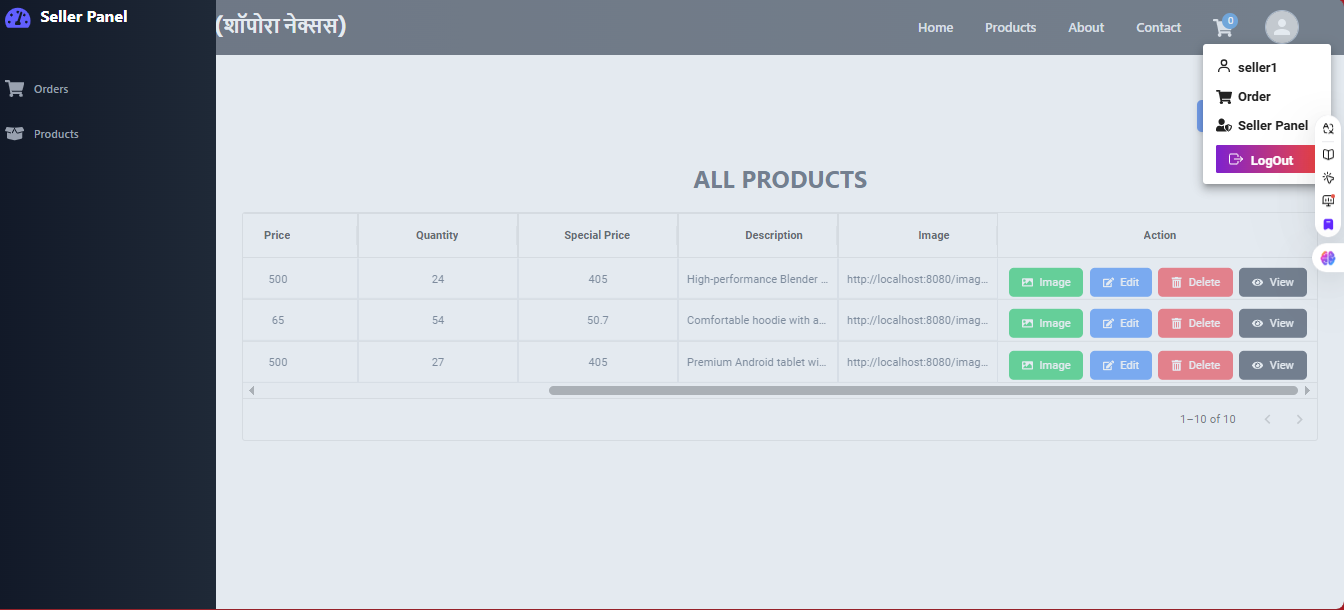The image size is (1344, 610).
Task: Click the Hindi store name in the header
Action: tap(281, 25)
